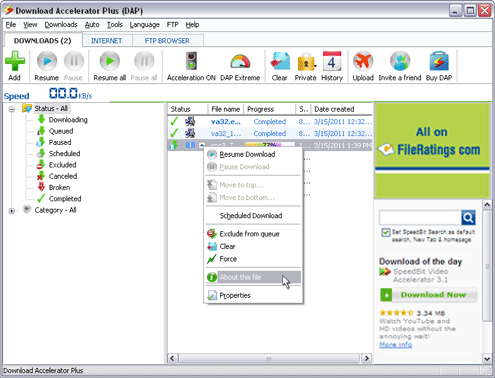Open the History calendar icon
The height and width of the screenshot is (378, 495).
332,61
